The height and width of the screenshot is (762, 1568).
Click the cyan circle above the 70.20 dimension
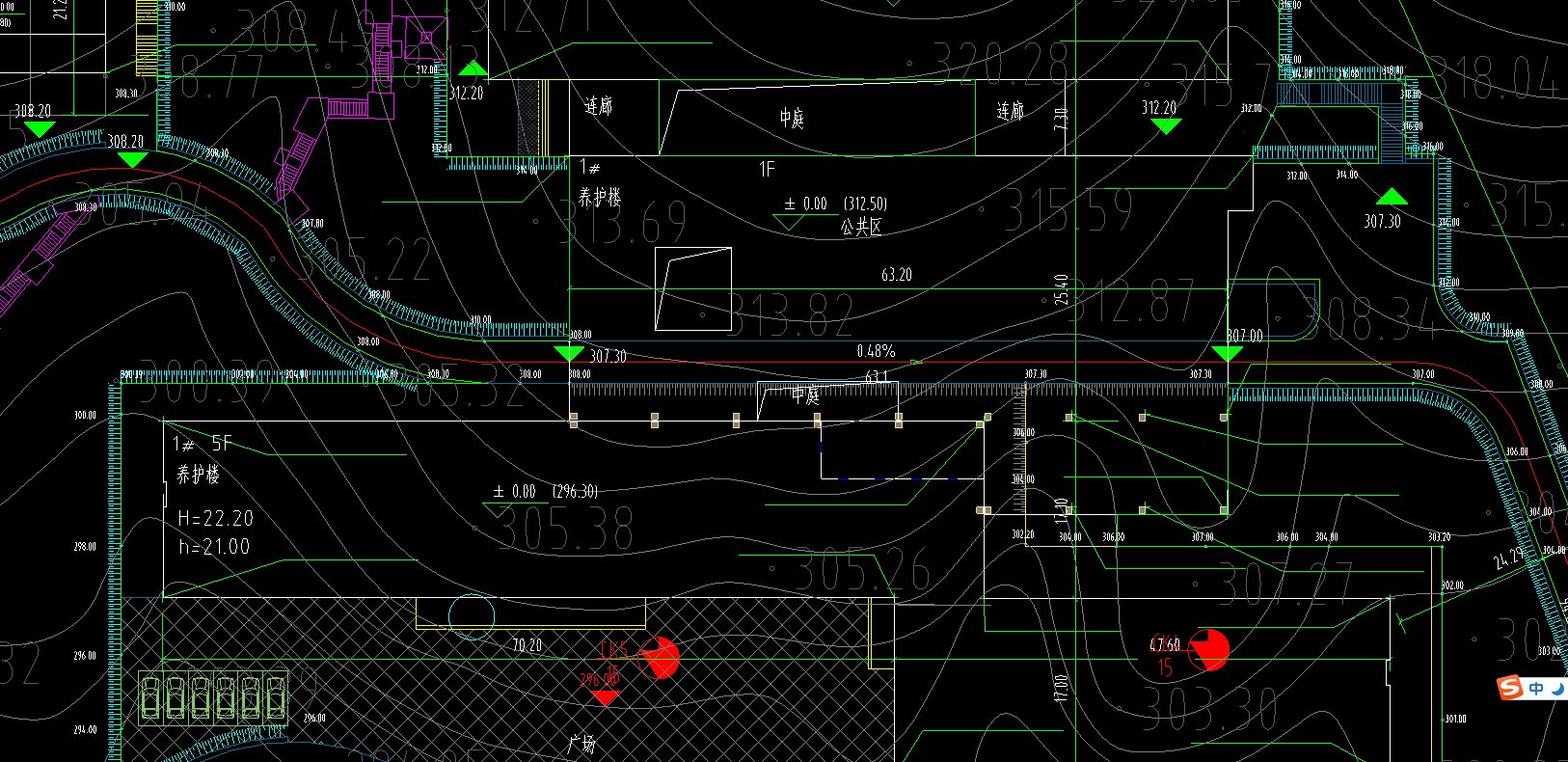[x=472, y=616]
